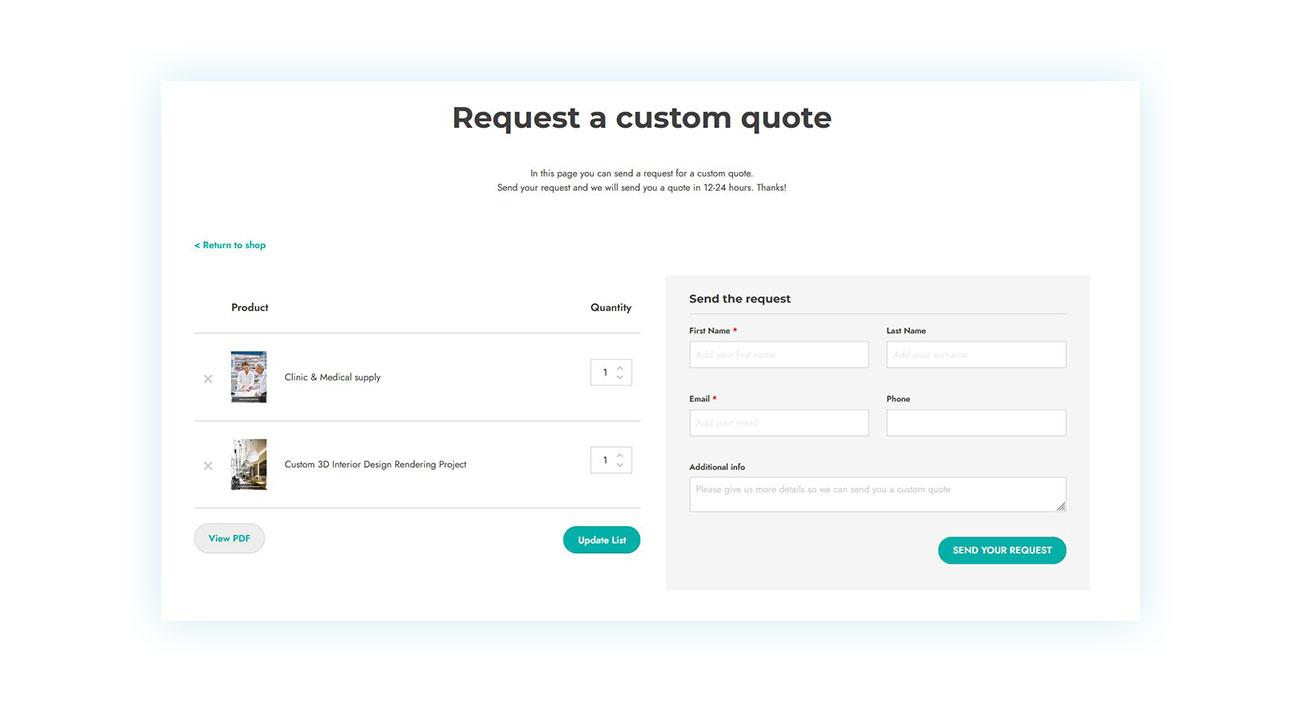
Task: Decrease quantity of Clinic & Medical supply
Action: [x=620, y=378]
